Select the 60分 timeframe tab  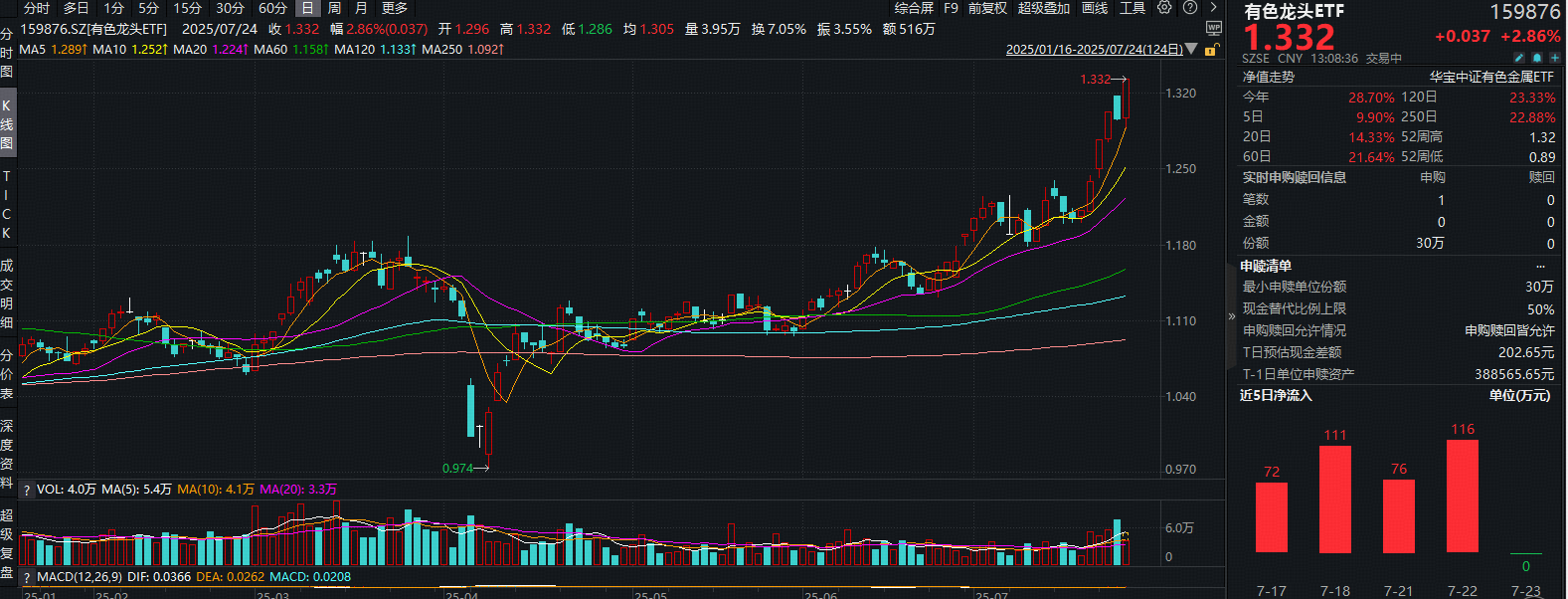tap(272, 8)
